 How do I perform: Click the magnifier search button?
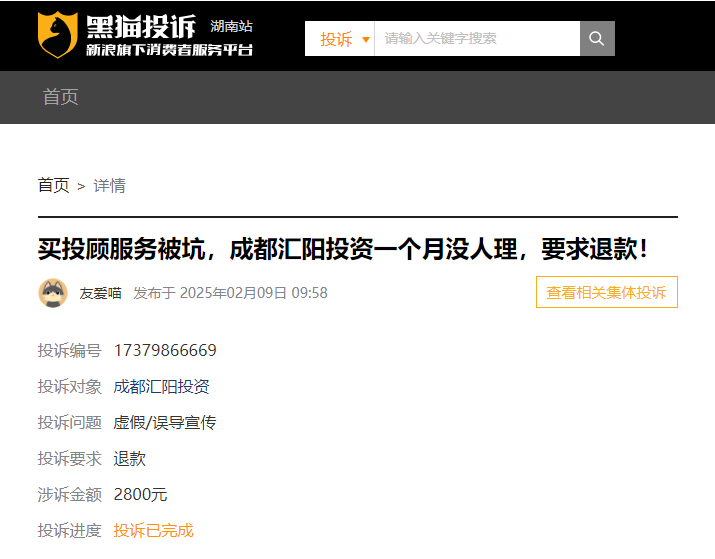coord(597,38)
